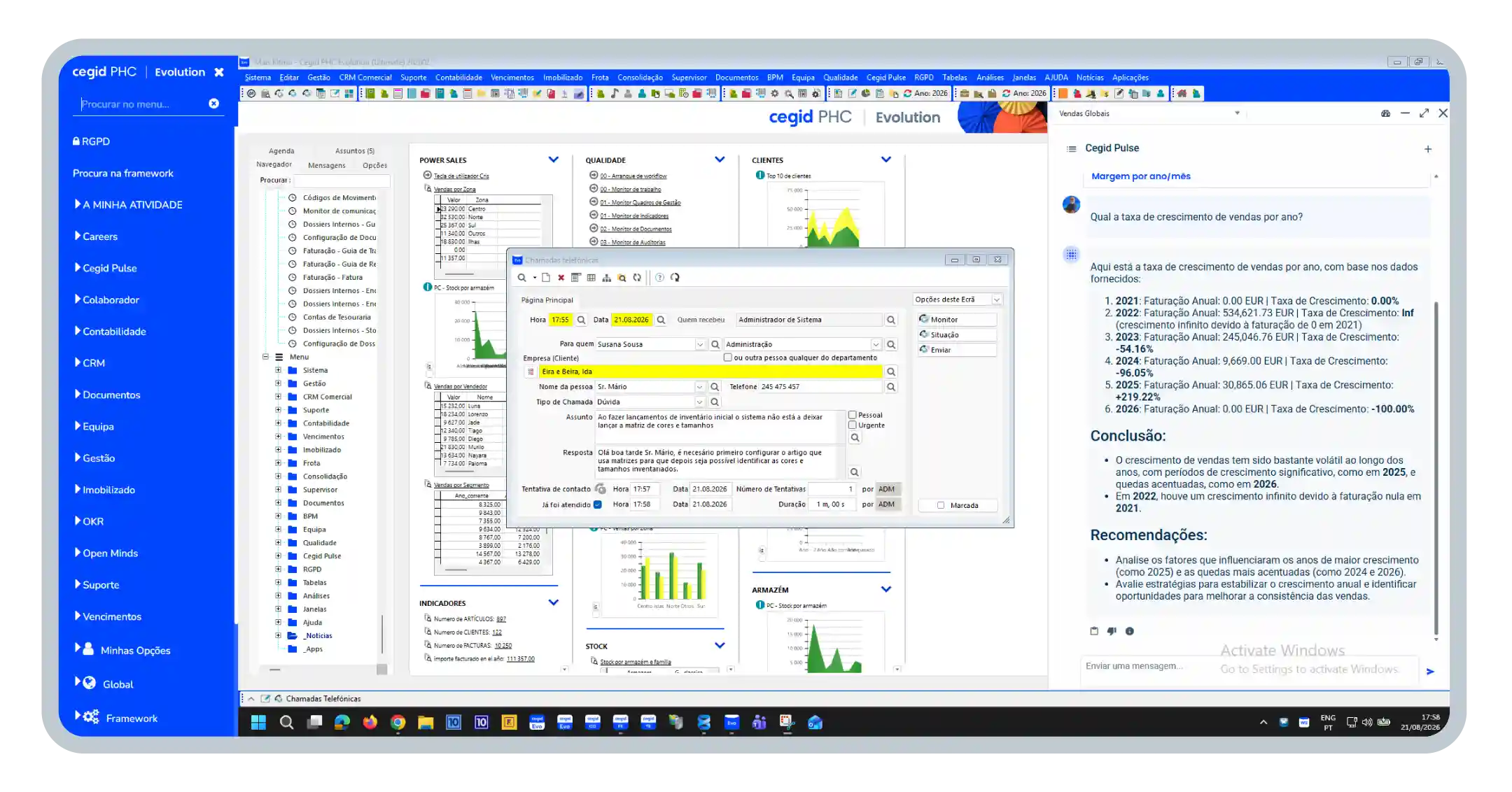Open the Contabilidade menu in the menu bar
This screenshot has width=1512, height=792.
(458, 78)
